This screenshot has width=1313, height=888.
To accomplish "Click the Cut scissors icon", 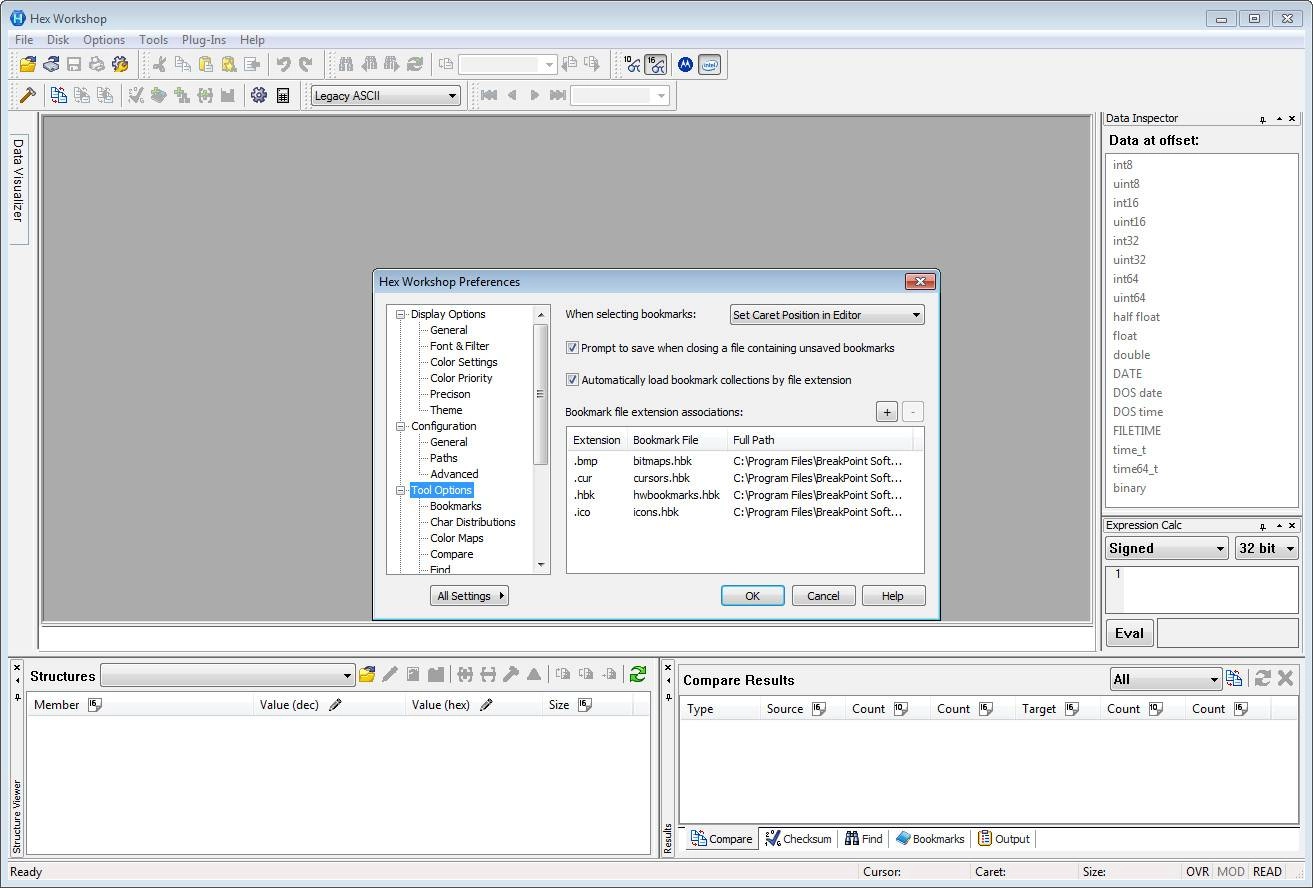I will [x=159, y=64].
